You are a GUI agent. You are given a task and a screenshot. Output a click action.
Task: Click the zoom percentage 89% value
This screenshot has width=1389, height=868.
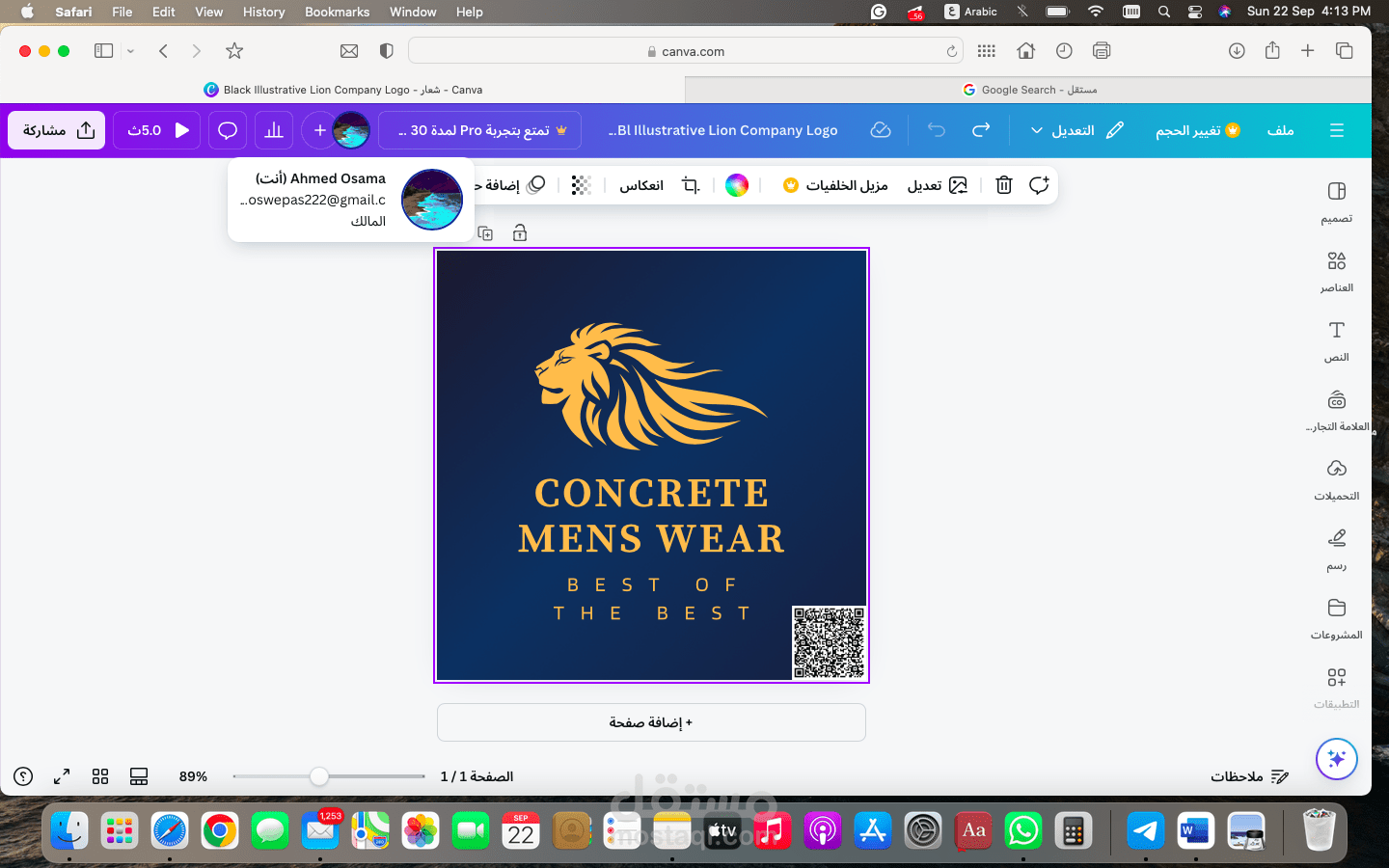pyautogui.click(x=193, y=776)
